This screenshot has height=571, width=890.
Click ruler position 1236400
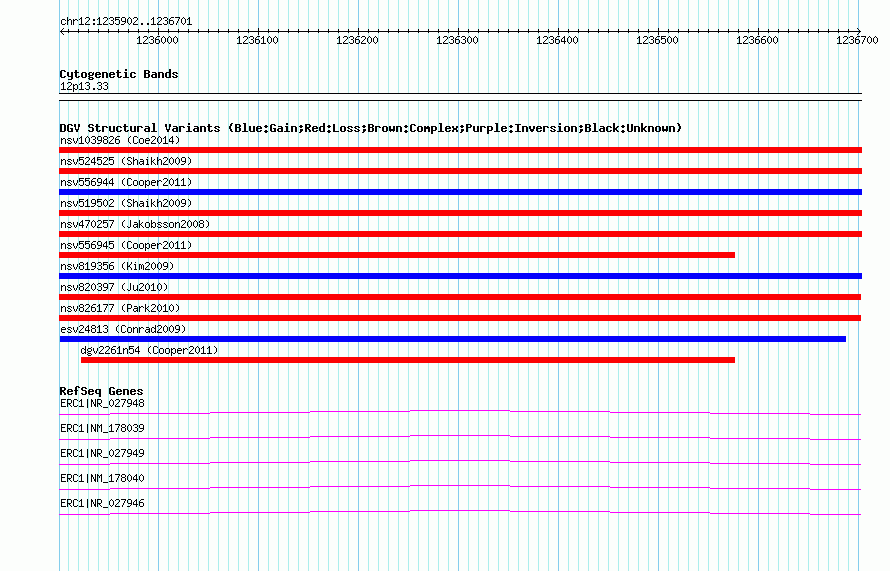coord(557,40)
